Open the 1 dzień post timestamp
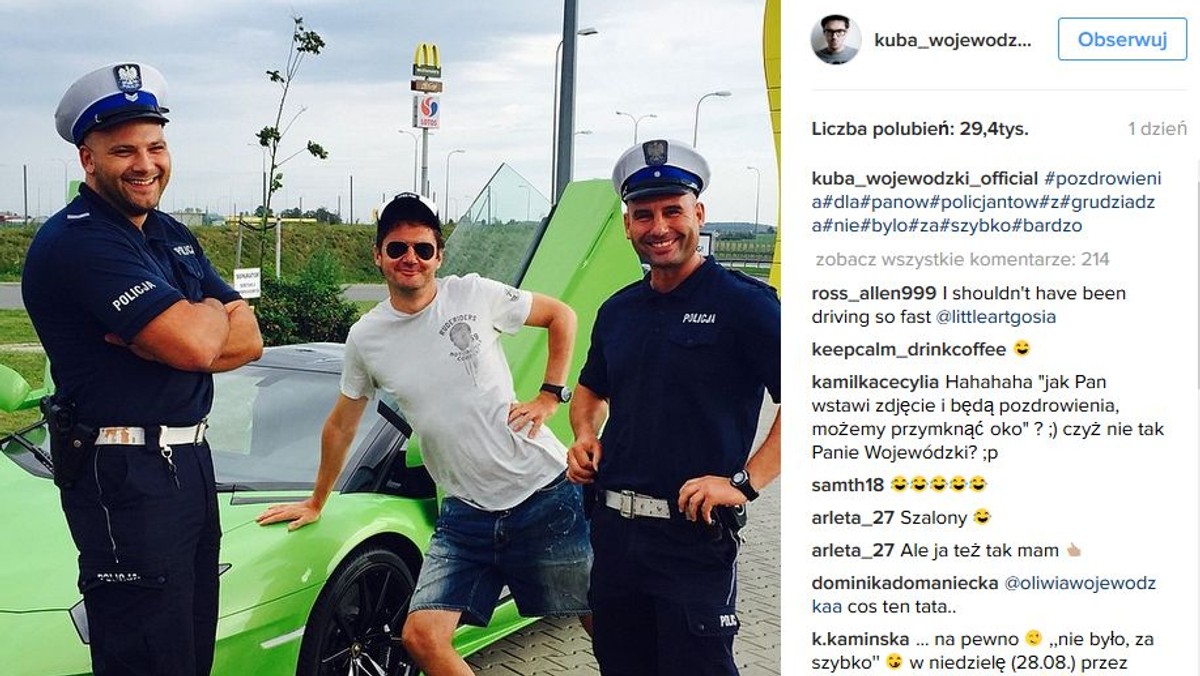This screenshot has height=676, width=1200. click(1157, 129)
